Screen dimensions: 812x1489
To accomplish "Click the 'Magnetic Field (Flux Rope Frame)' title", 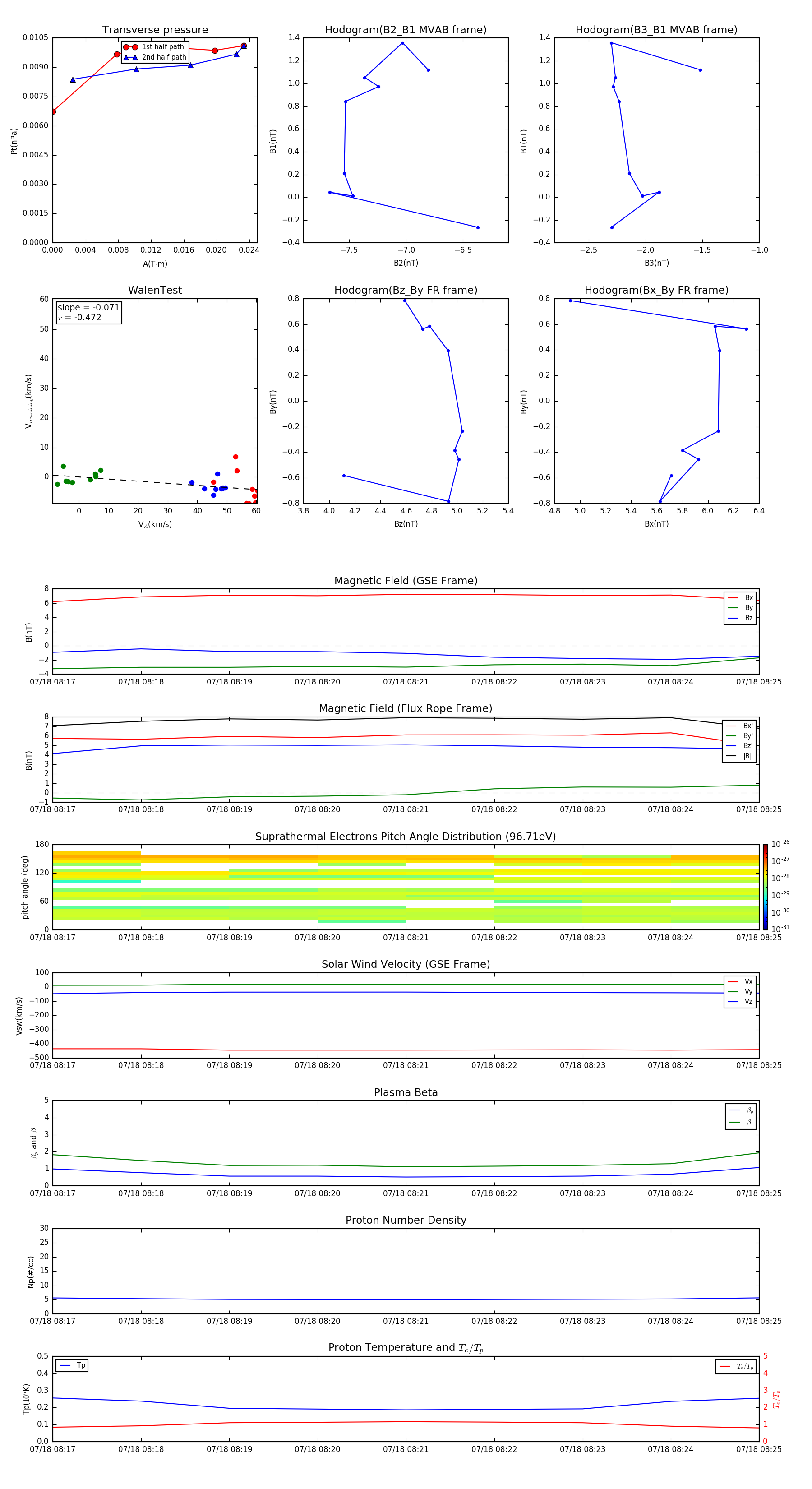I will click(x=406, y=708).
